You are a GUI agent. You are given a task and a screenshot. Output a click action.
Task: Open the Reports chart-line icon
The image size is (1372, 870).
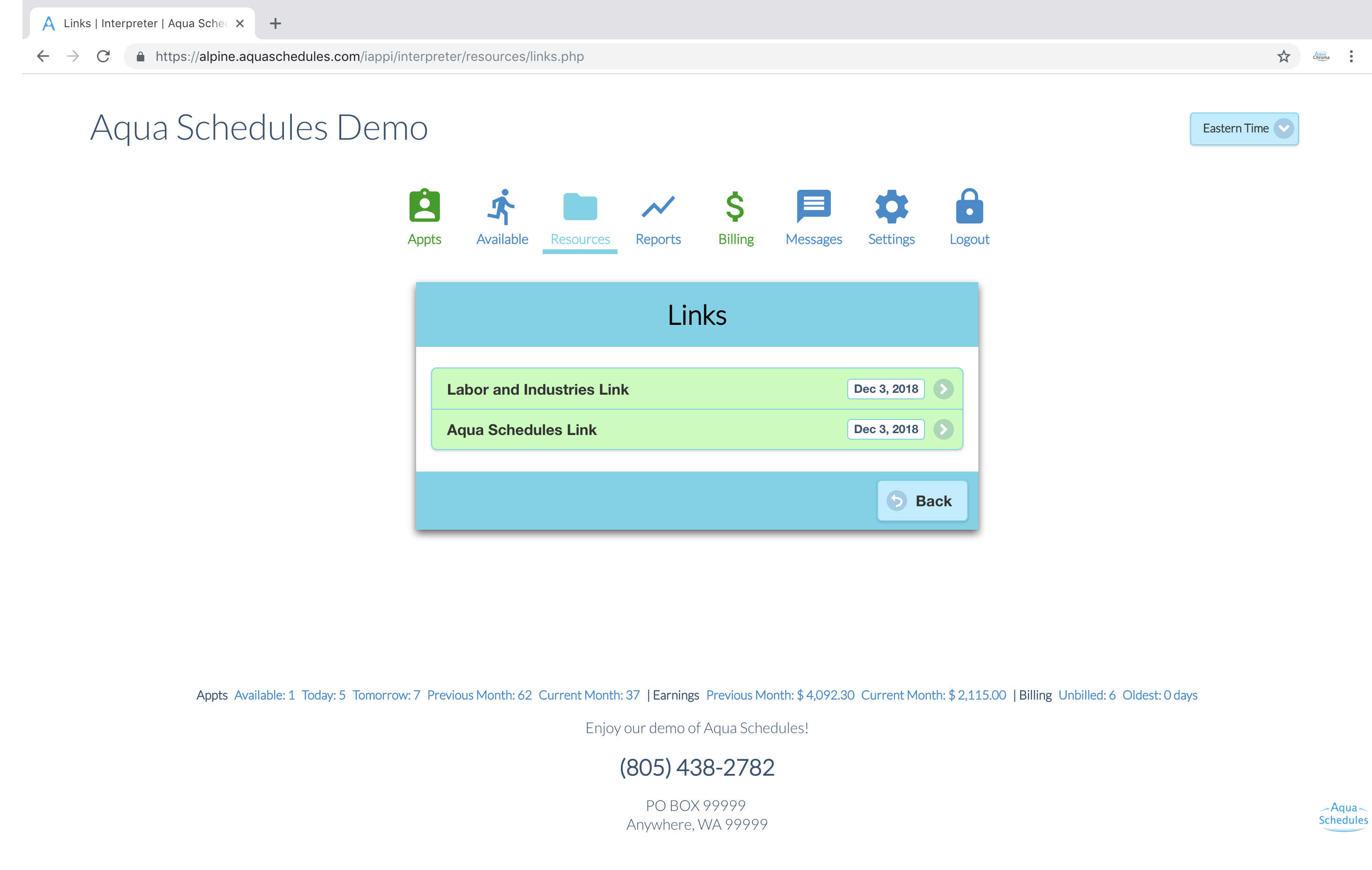[x=658, y=207]
